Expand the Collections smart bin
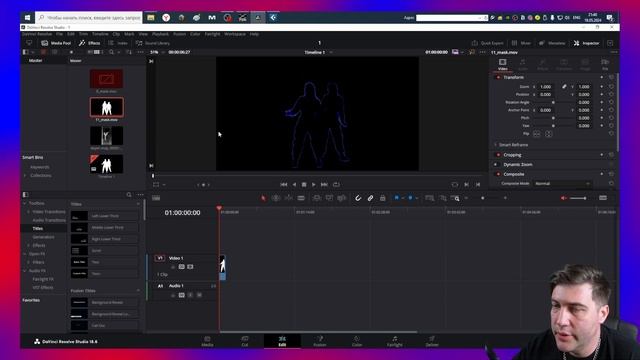640x360 pixels. [25, 176]
